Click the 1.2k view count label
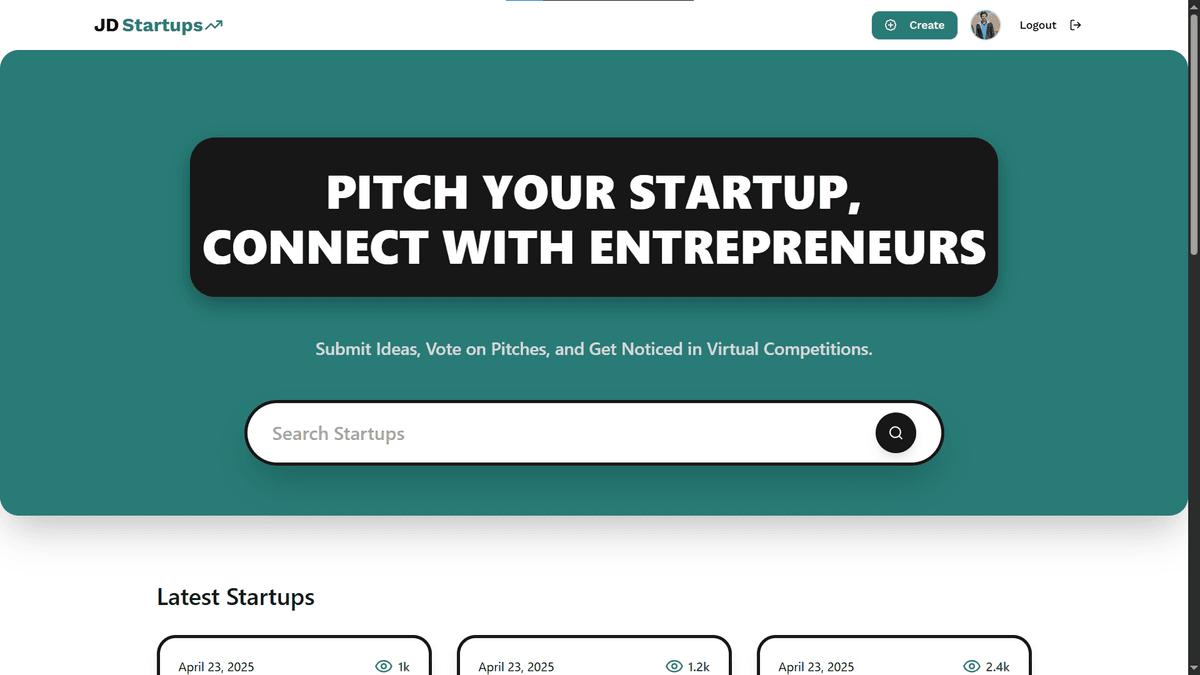This screenshot has height=675, width=1200. (x=697, y=666)
